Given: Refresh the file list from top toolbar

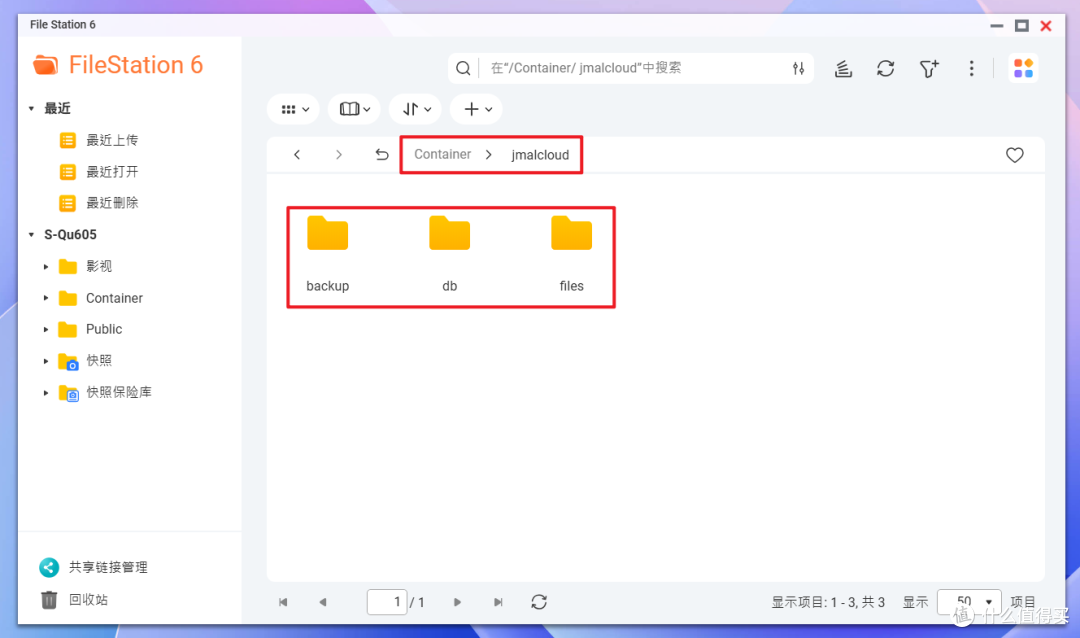Looking at the screenshot, I should [886, 68].
